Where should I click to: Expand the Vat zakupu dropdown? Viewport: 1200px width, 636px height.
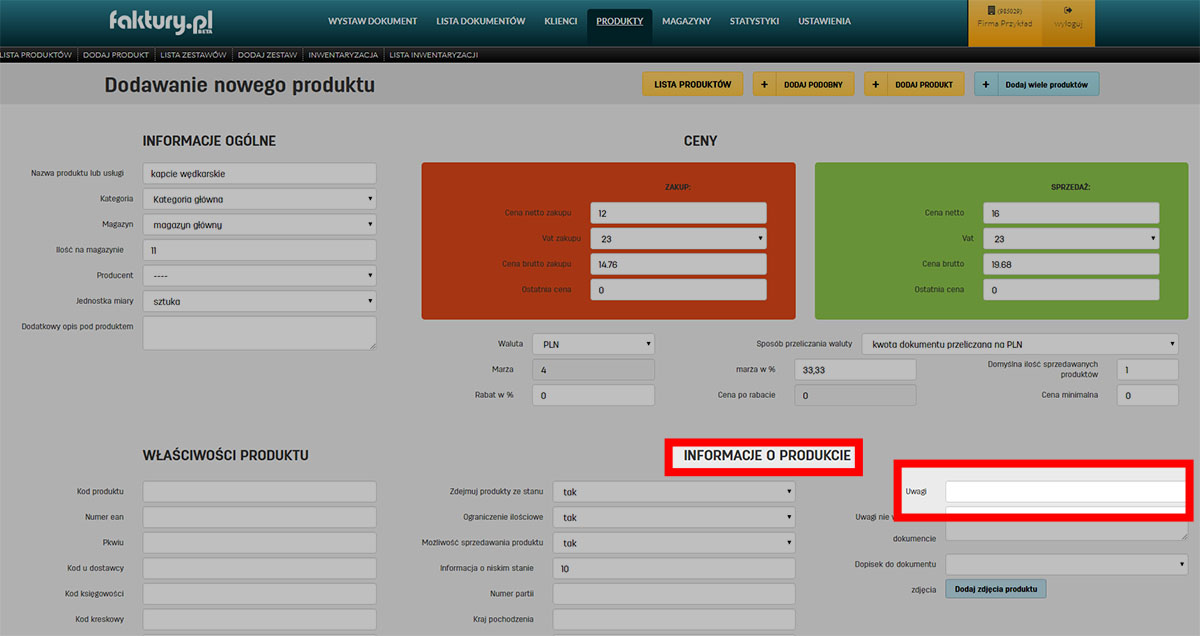678,239
